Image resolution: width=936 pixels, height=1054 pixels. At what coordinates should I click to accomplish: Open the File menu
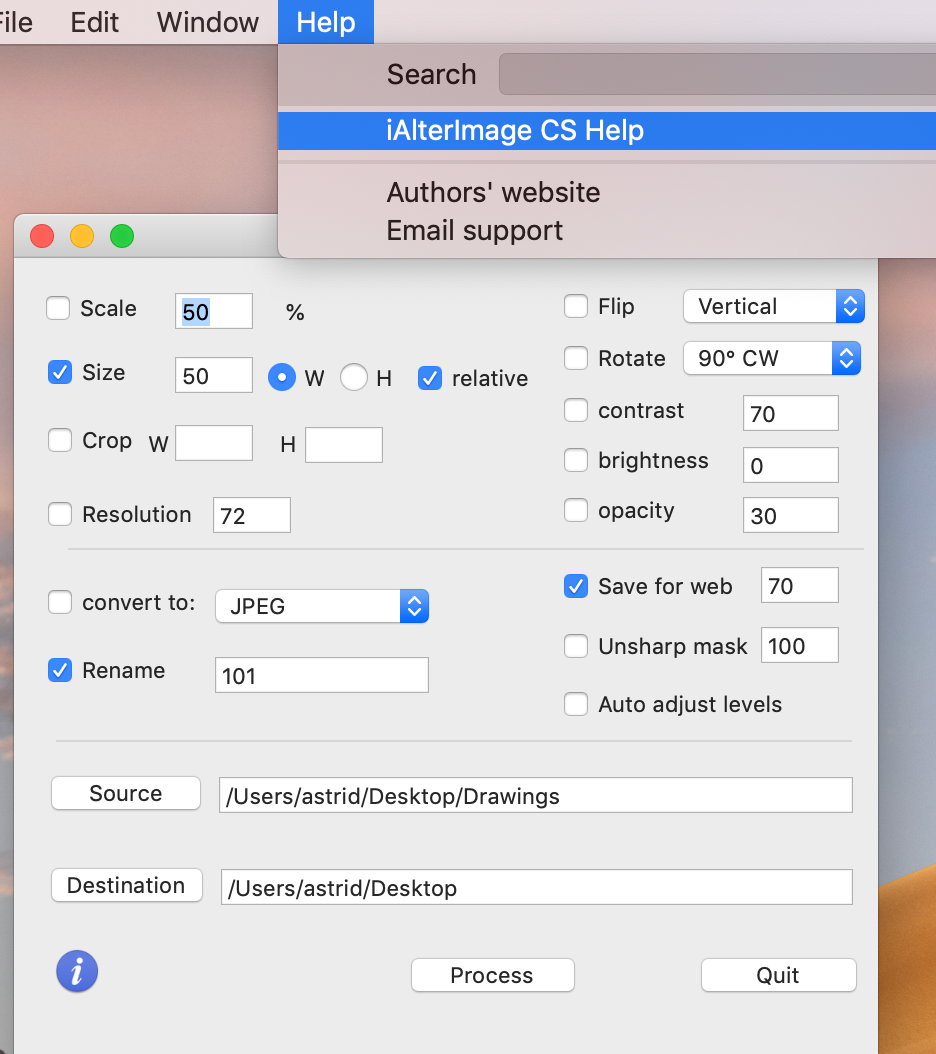pos(15,22)
